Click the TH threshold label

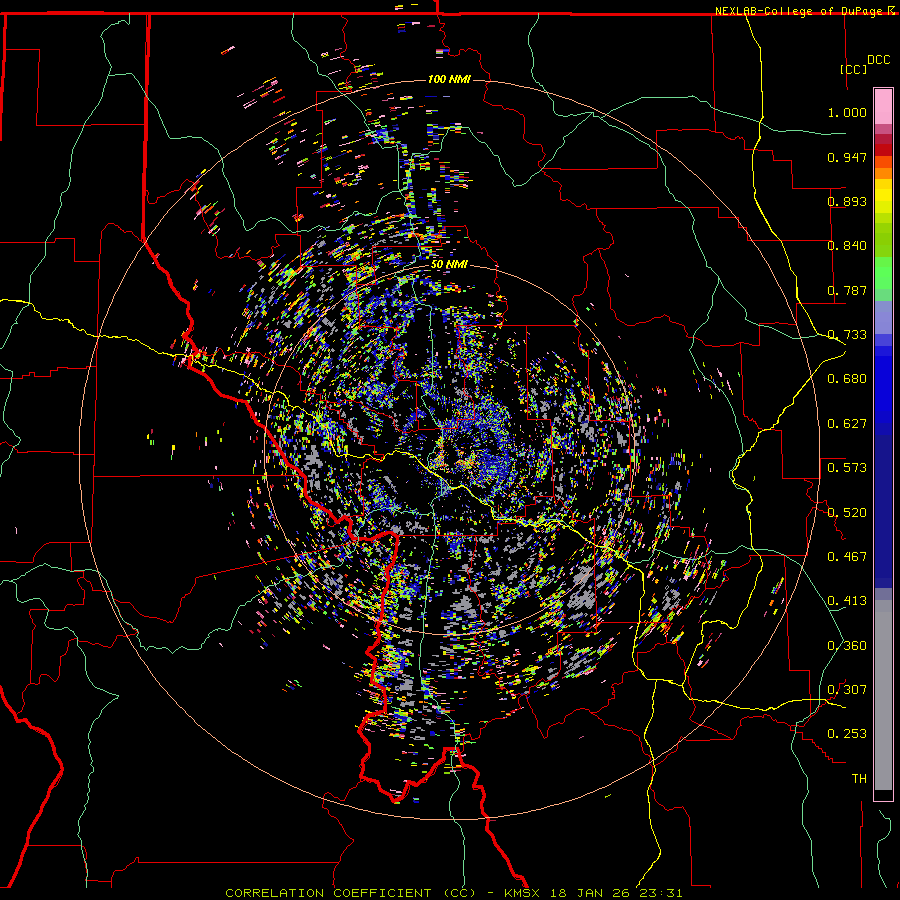(859, 779)
